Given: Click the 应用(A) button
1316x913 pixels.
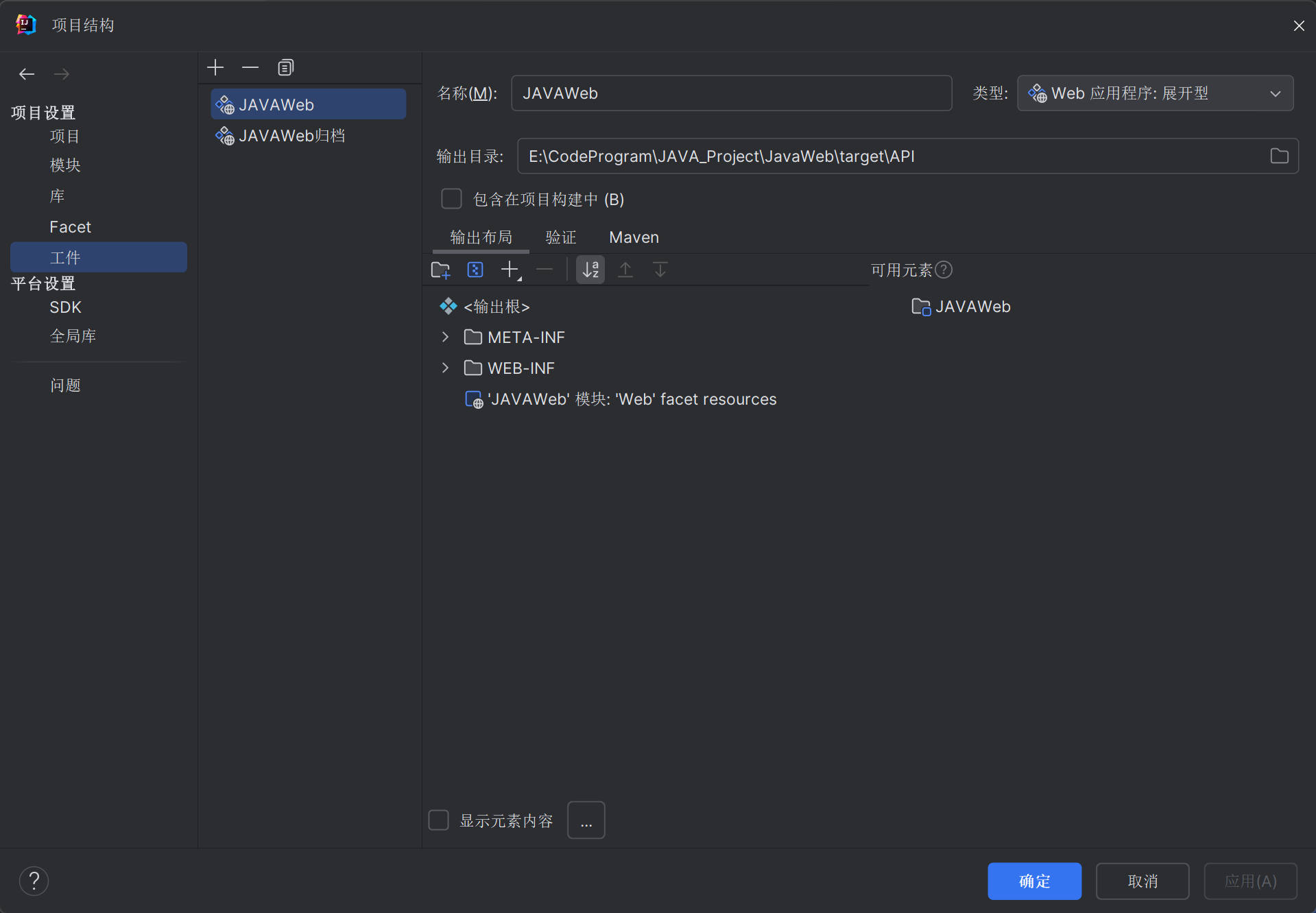Looking at the screenshot, I should 1251,881.
